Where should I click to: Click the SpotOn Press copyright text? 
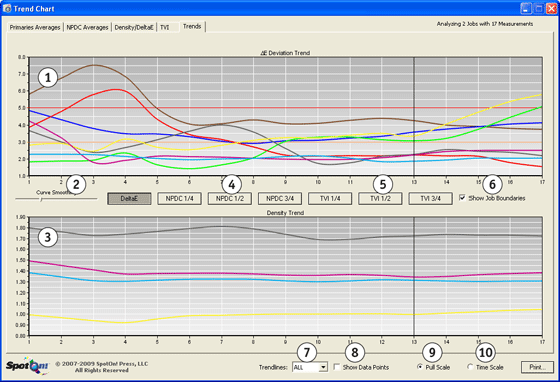coord(102,367)
